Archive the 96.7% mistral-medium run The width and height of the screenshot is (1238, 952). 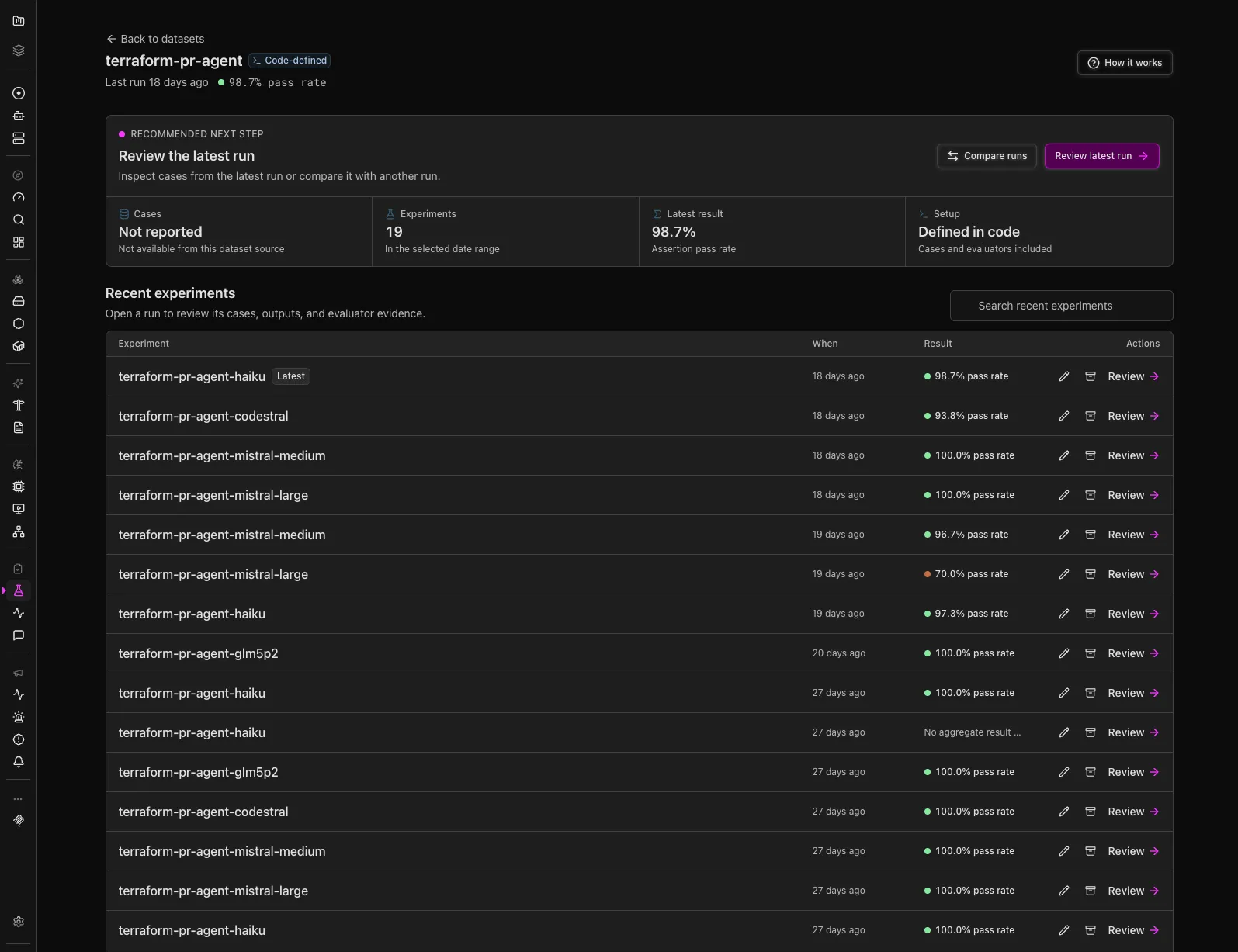[x=1091, y=535]
